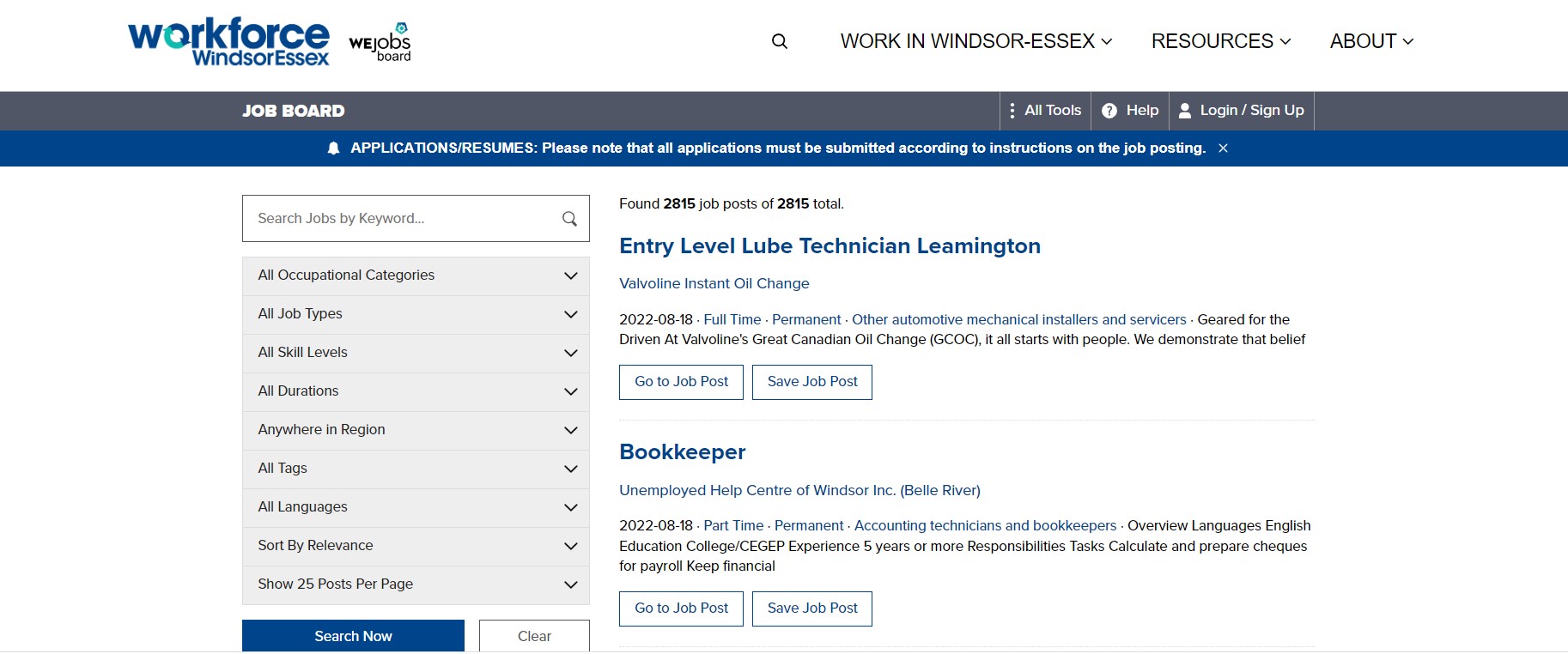
Task: Click the Search Now button
Action: pyautogui.click(x=353, y=636)
